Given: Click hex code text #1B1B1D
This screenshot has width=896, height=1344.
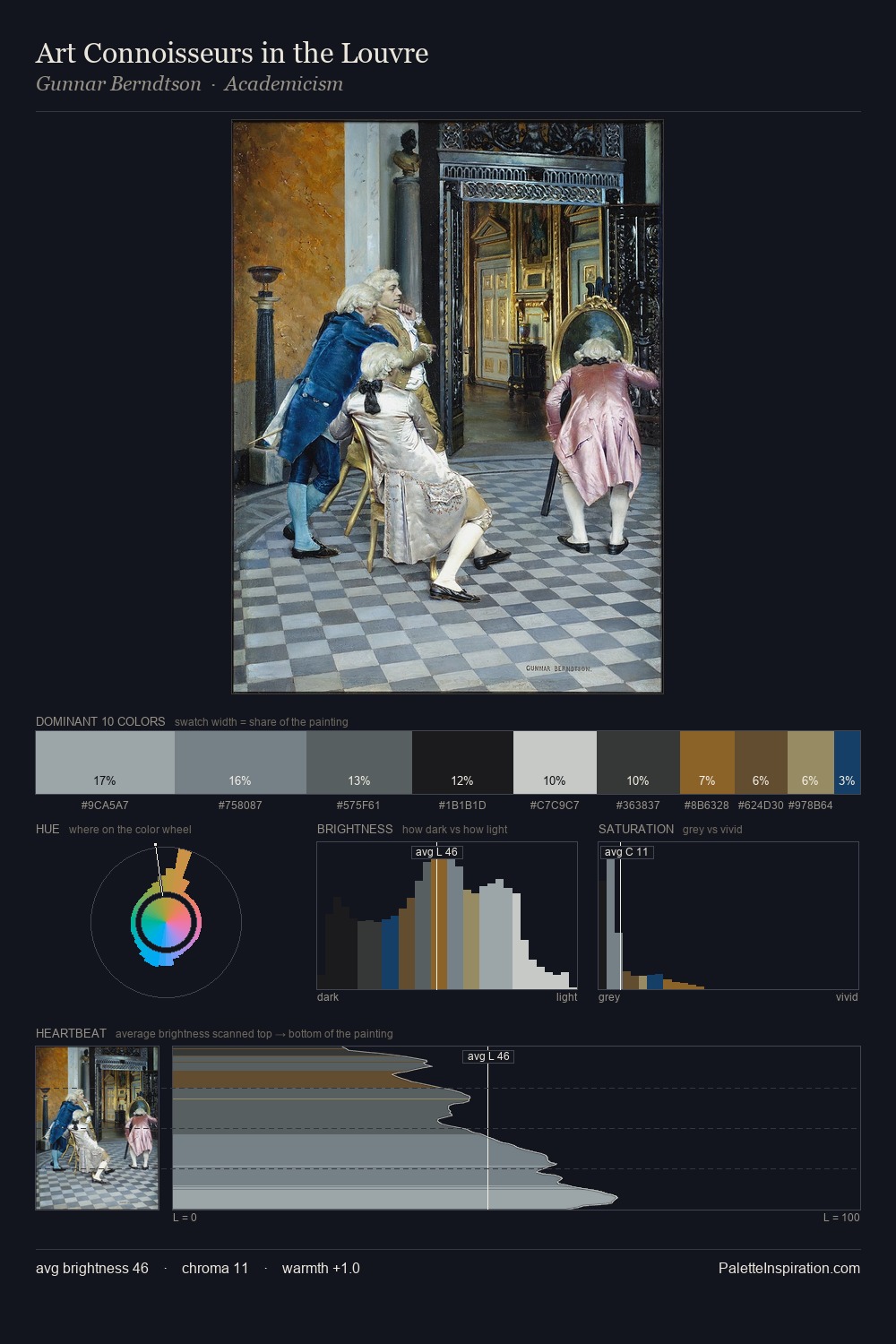Looking at the screenshot, I should 462,805.
